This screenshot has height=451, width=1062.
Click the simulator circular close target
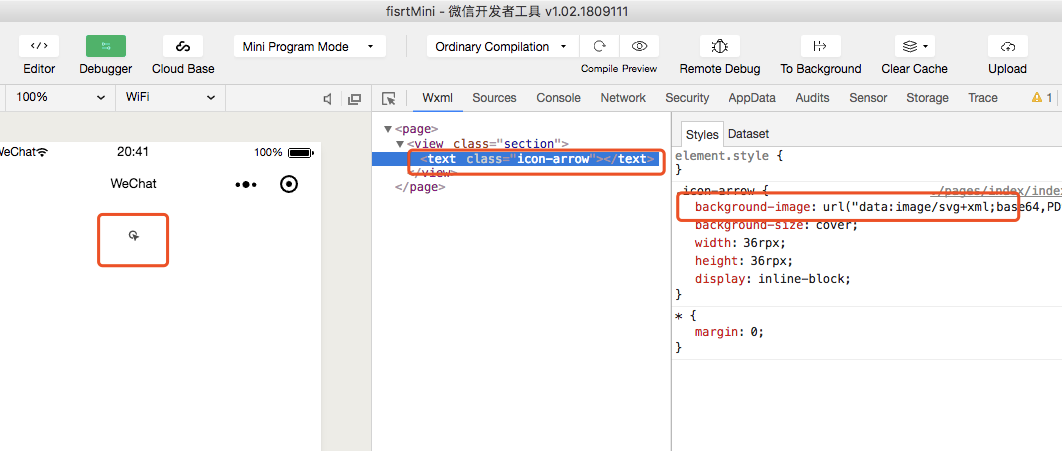pyautogui.click(x=289, y=184)
